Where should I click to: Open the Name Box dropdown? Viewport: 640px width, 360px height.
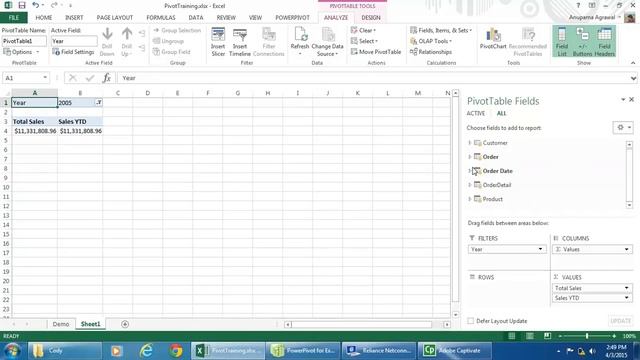point(45,78)
